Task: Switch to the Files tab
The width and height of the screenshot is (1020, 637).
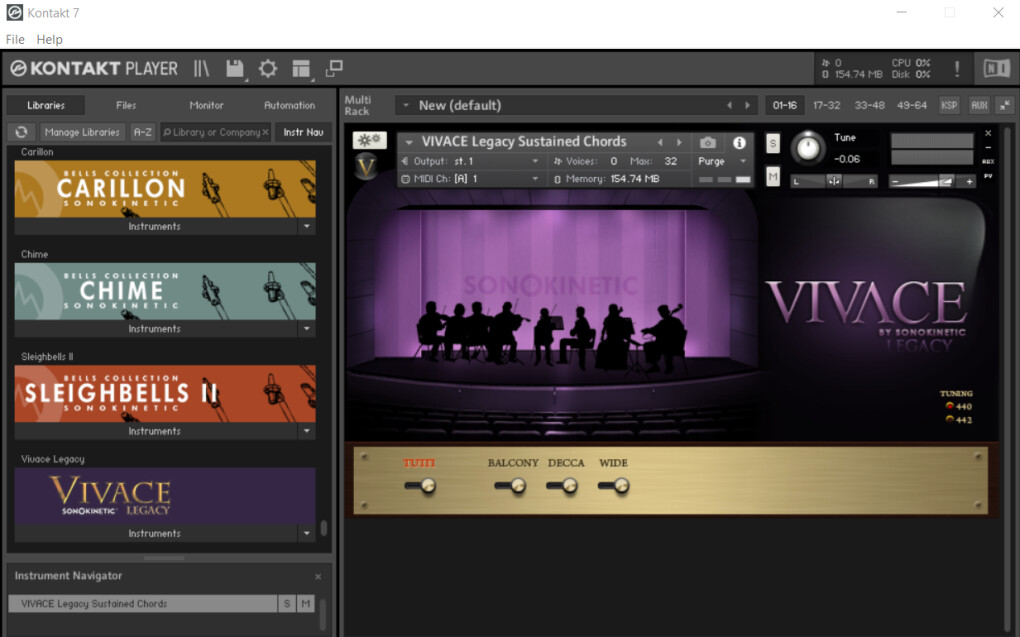Action: coord(126,105)
